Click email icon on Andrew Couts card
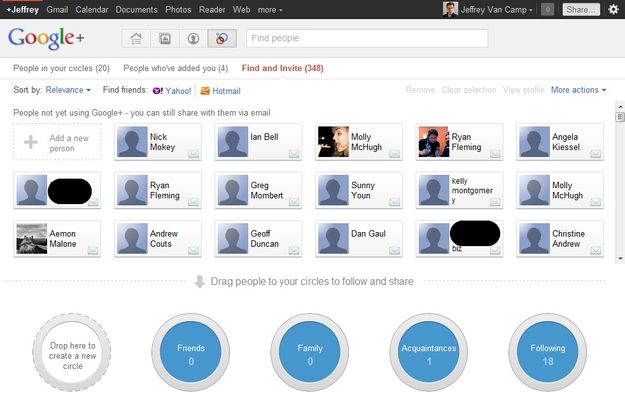This screenshot has height=405, width=625. click(x=193, y=250)
